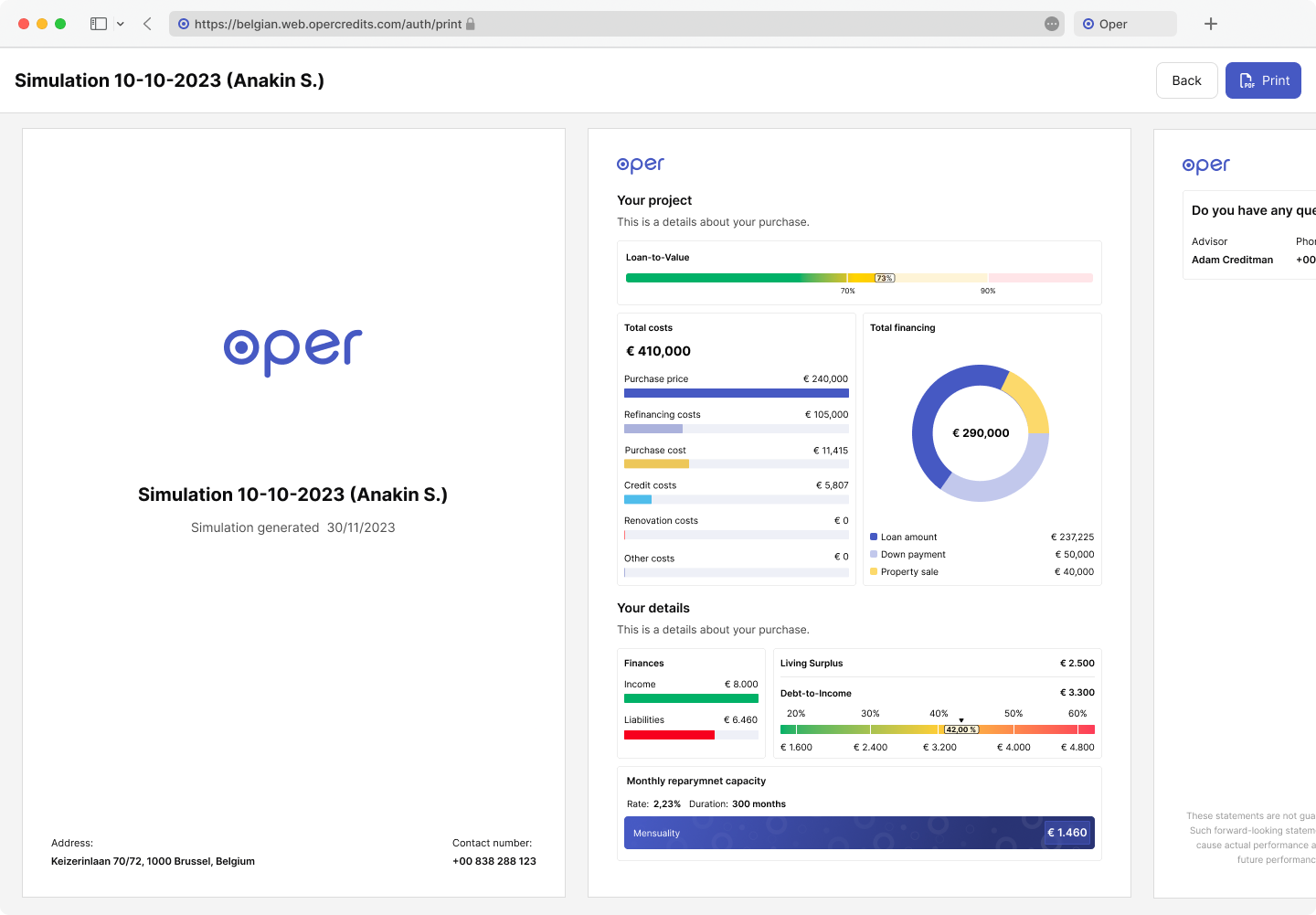Click the 42,00 % marker on Debt-to-Income bar
1316x915 pixels.
960,729
